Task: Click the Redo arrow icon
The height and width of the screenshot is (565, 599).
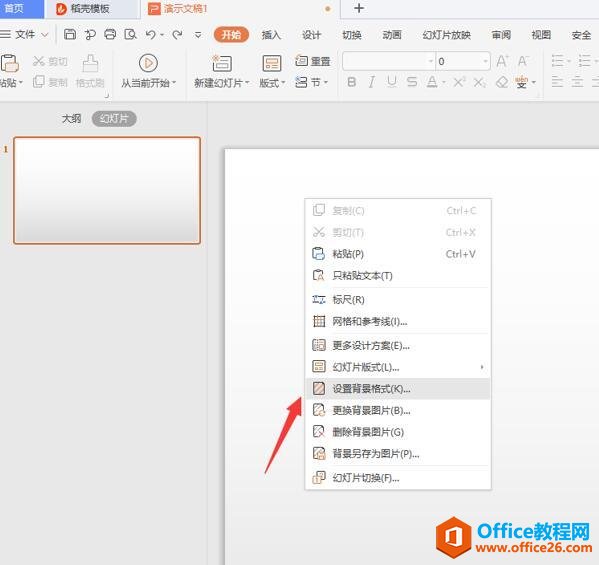Action: [x=177, y=35]
